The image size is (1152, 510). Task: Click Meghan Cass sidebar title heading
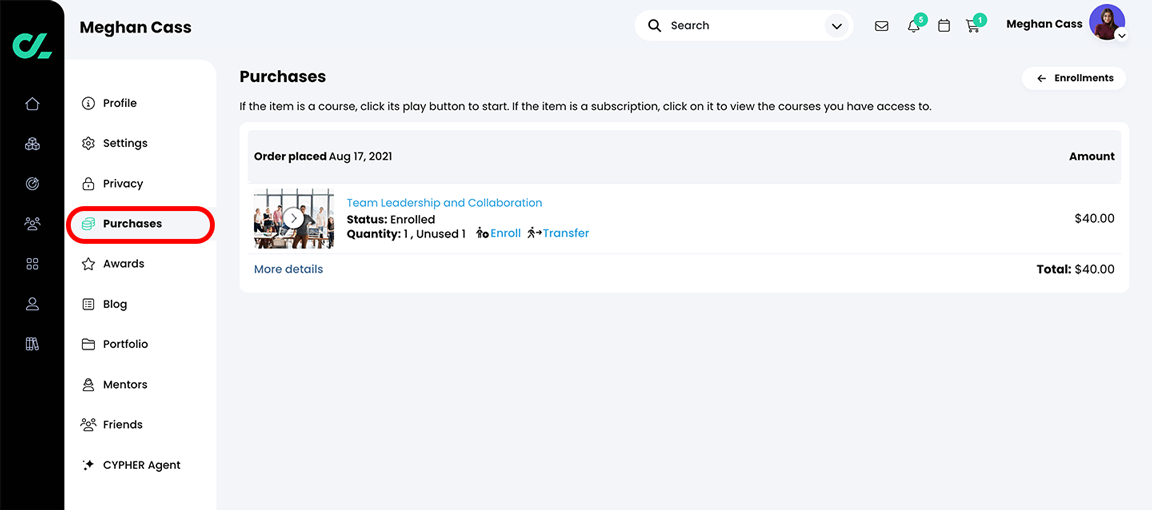pos(135,28)
